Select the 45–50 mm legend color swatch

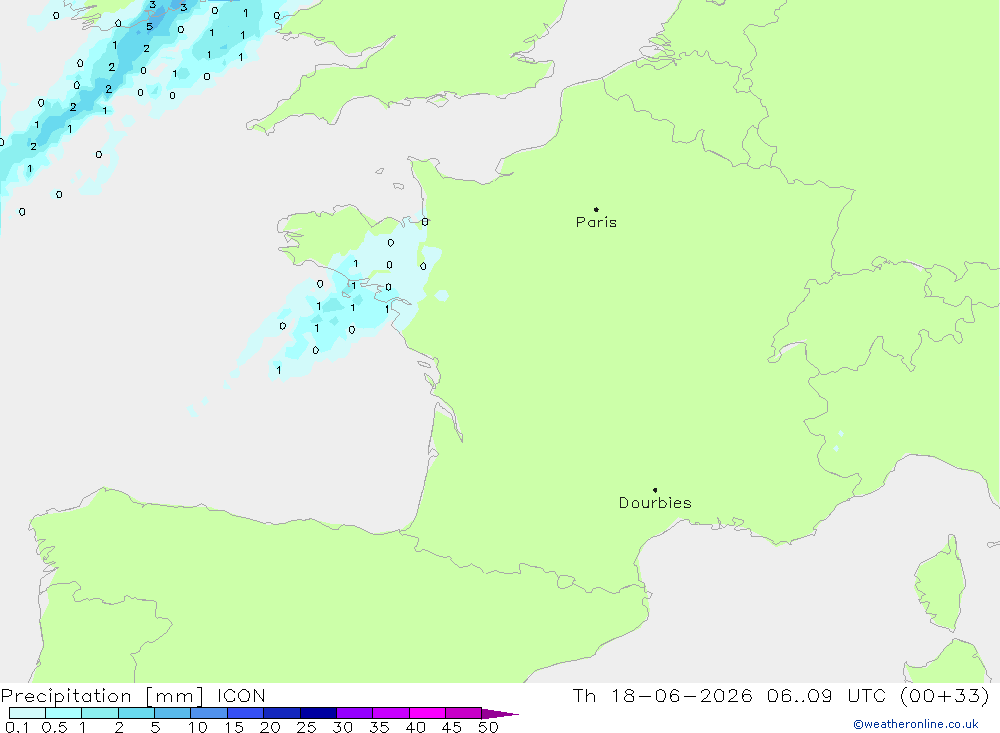click(x=464, y=713)
